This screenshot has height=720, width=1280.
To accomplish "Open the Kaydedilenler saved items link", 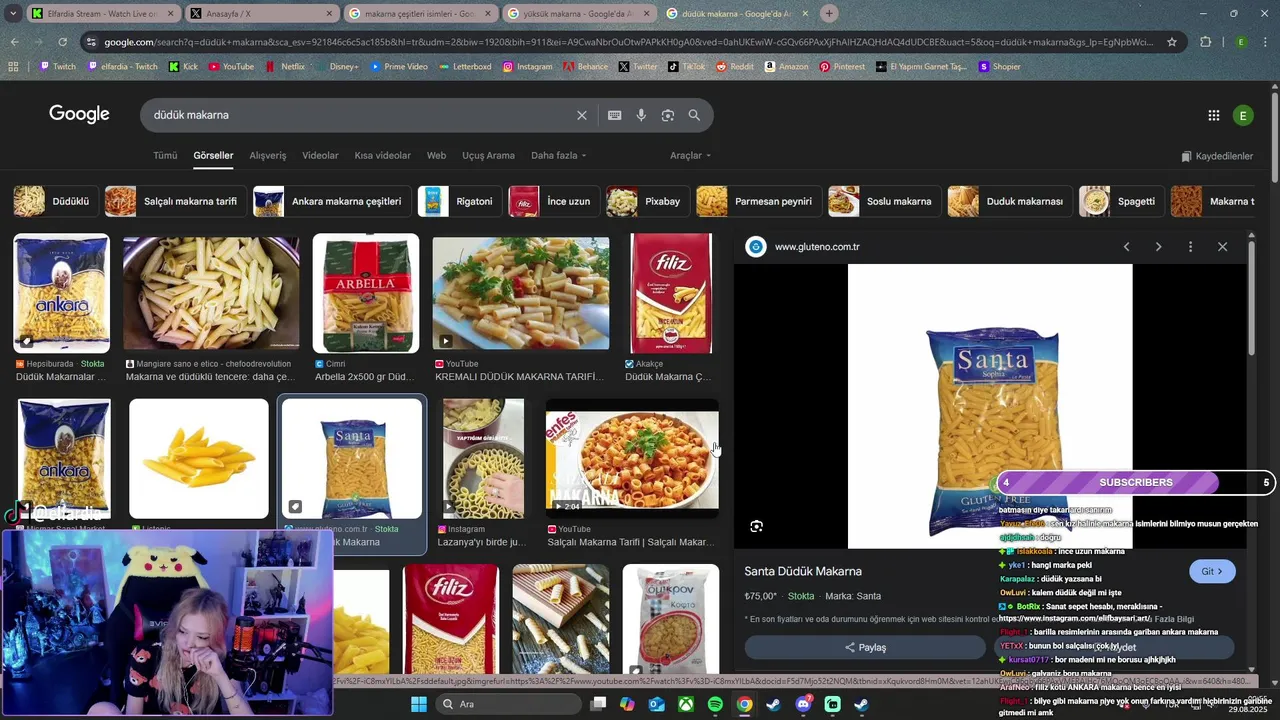I will click(1217, 156).
